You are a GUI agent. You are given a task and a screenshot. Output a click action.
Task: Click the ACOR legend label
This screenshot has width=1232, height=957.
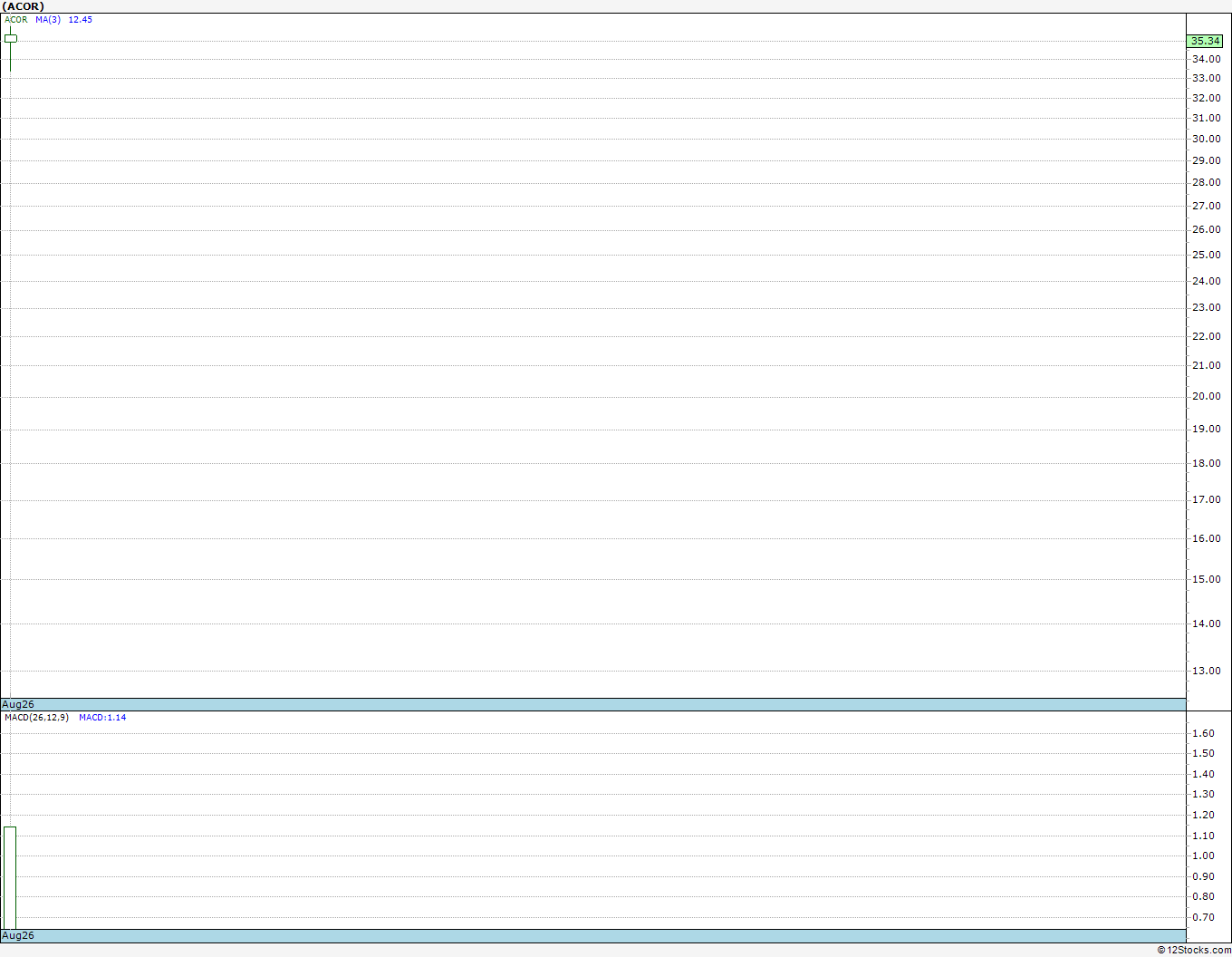coord(16,19)
